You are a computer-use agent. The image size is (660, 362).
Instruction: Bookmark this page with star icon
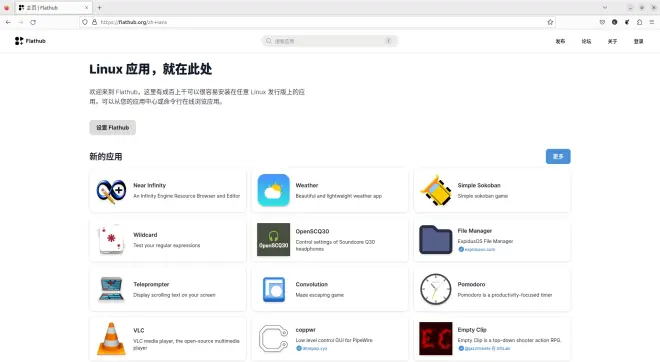click(550, 22)
